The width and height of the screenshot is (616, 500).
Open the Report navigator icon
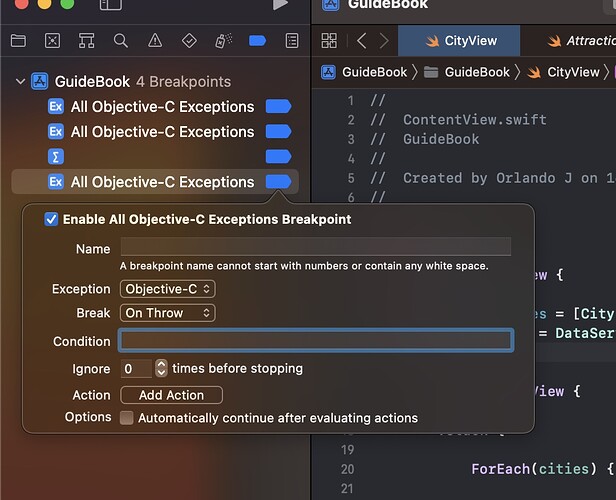pyautogui.click(x=292, y=40)
